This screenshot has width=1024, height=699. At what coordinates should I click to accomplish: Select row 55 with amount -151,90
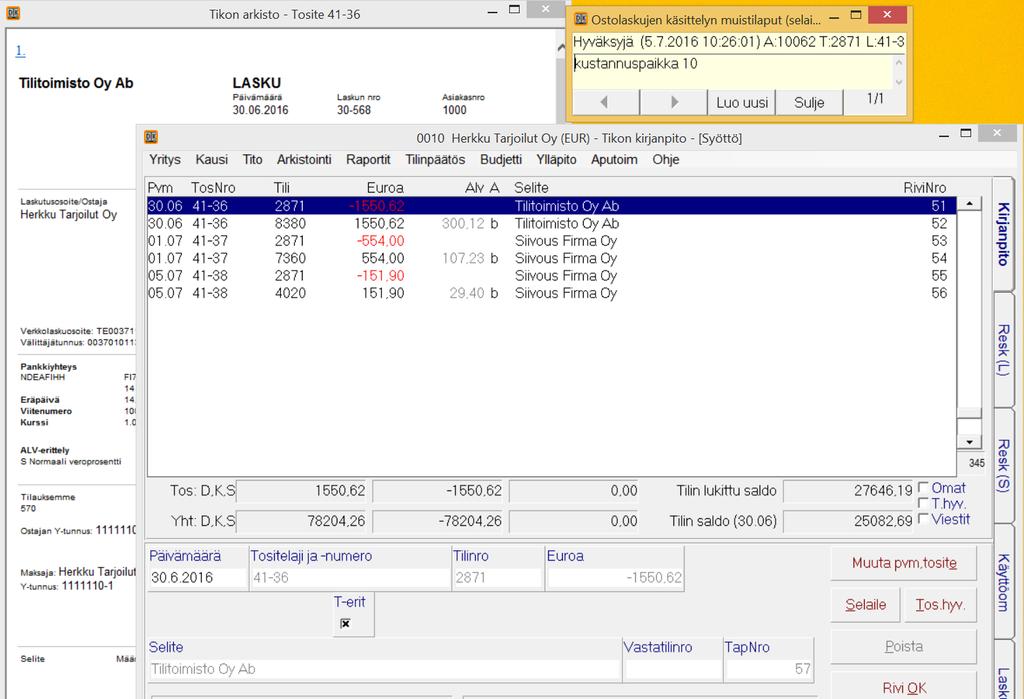(x=551, y=276)
